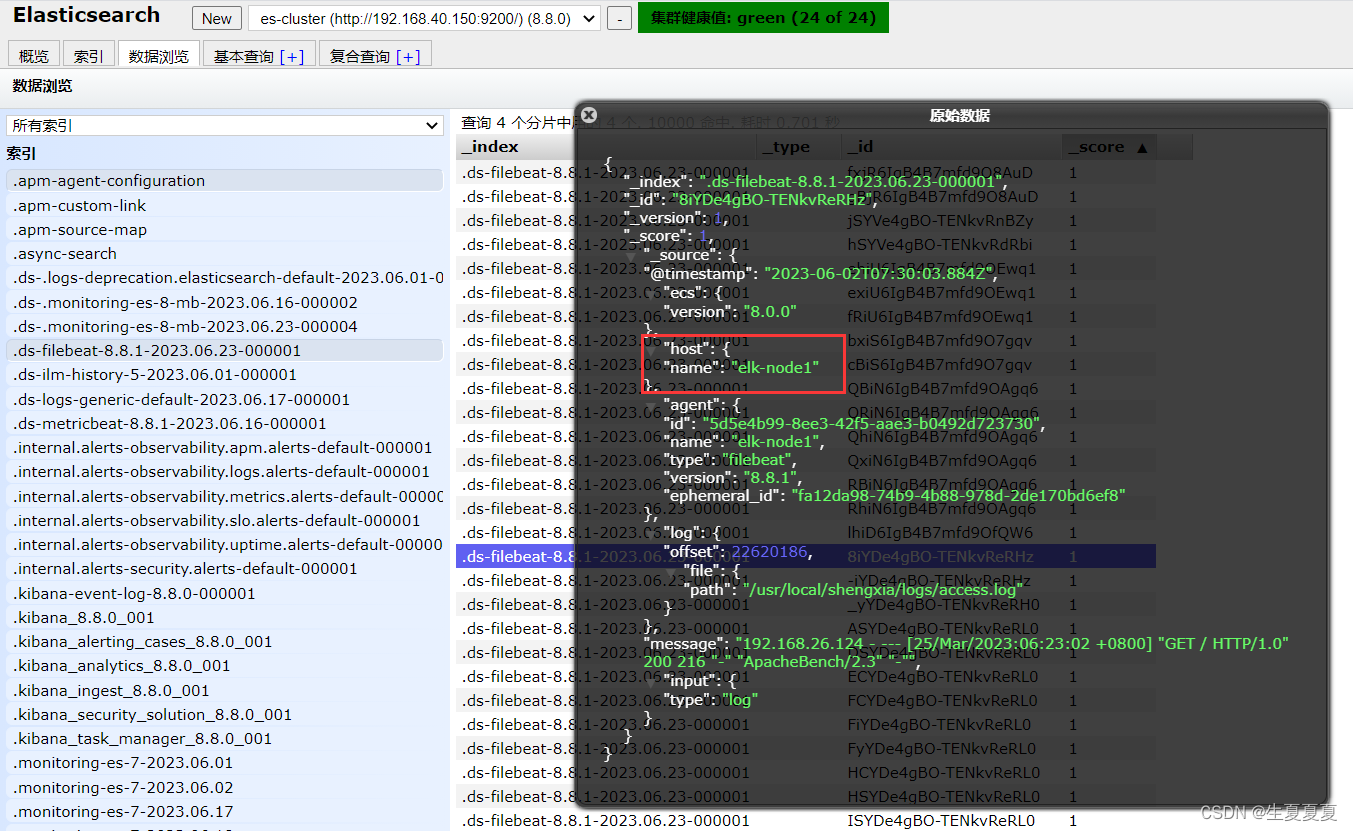The height and width of the screenshot is (831, 1353).
Task: Collapse the "log" object in raw JSON
Action: point(651,533)
